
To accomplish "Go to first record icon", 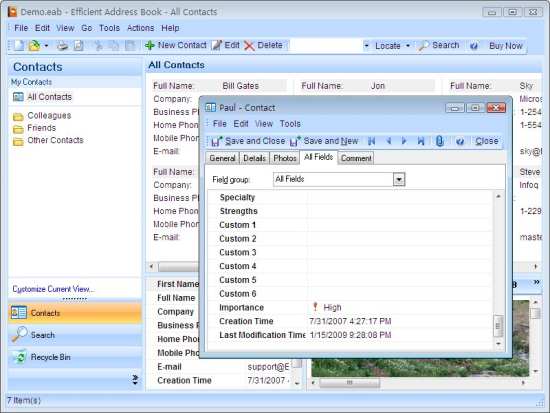I will 371,141.
